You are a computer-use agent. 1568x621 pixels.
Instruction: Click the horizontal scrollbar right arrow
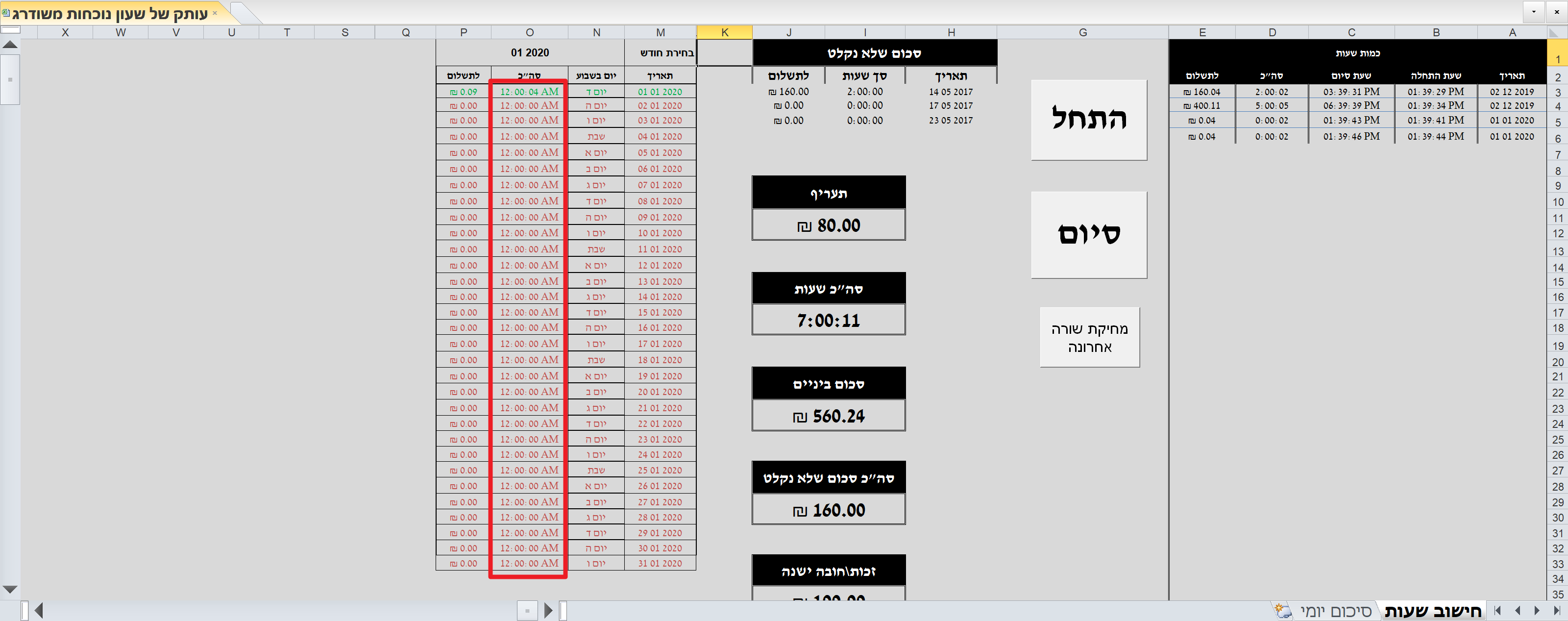(x=547, y=610)
